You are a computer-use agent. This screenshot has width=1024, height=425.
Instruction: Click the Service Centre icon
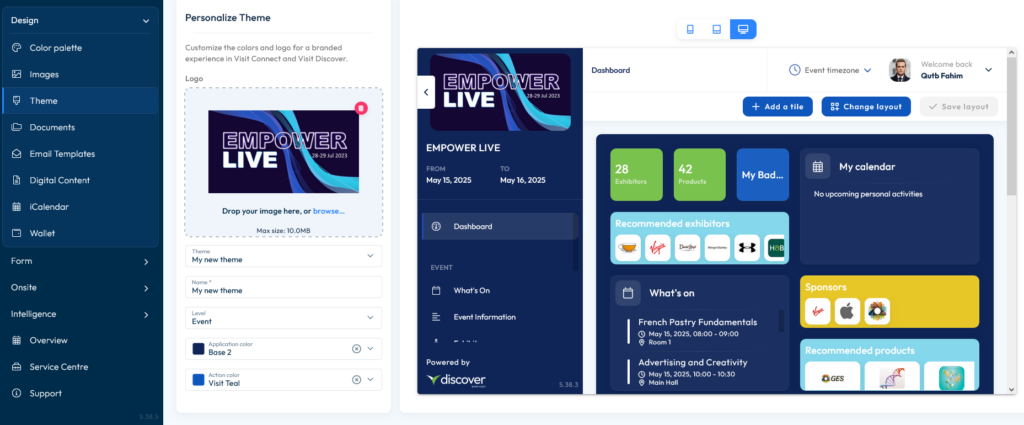[x=16, y=367]
